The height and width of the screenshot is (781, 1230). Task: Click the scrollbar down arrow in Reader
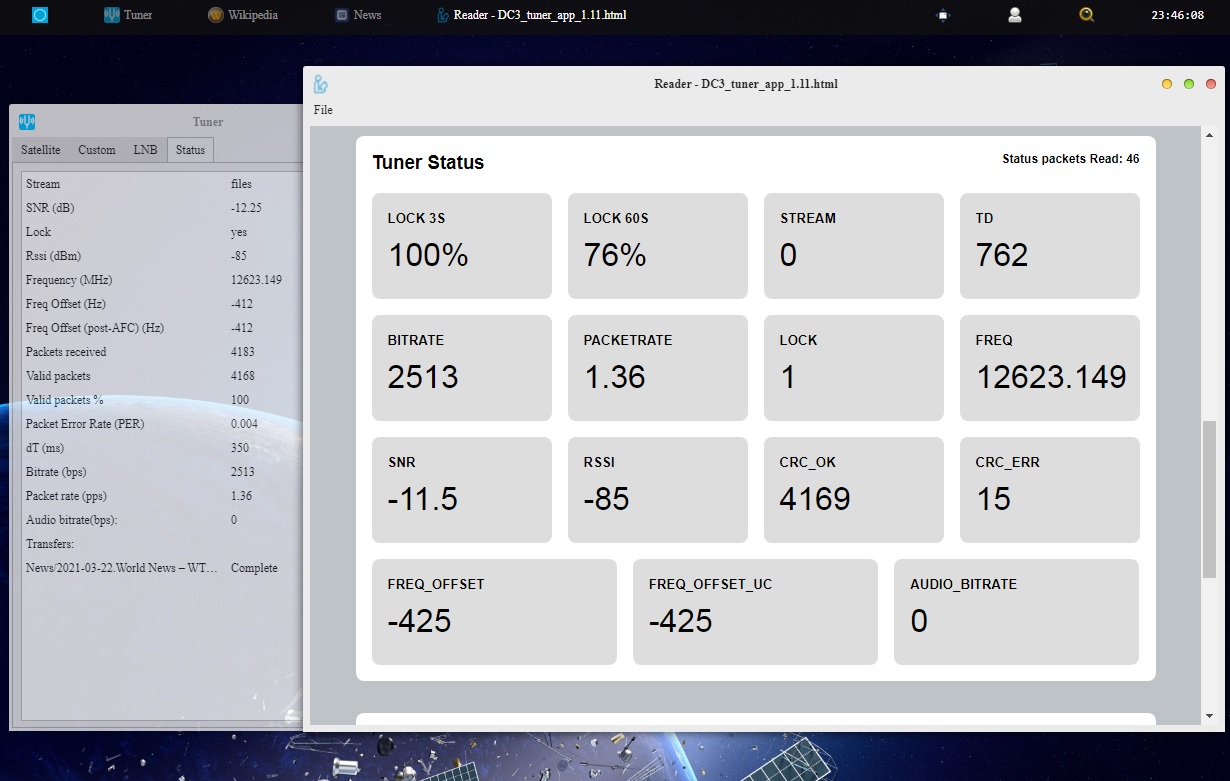coord(1209,716)
